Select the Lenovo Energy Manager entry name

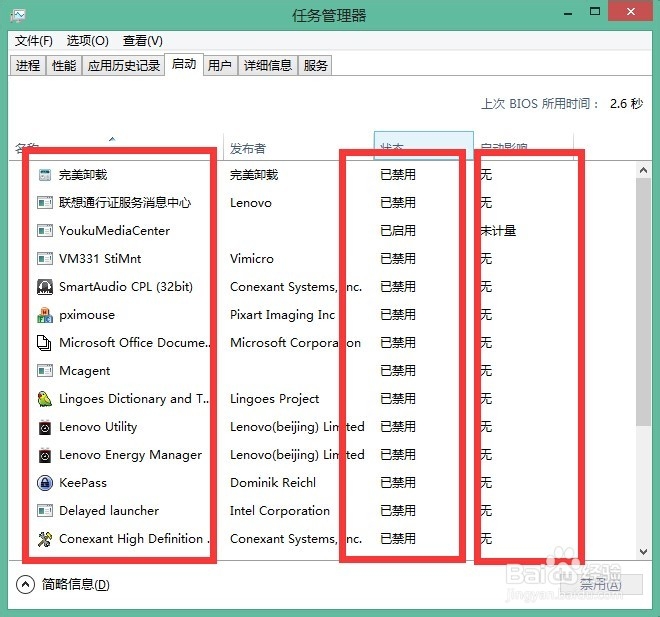[x=130, y=455]
